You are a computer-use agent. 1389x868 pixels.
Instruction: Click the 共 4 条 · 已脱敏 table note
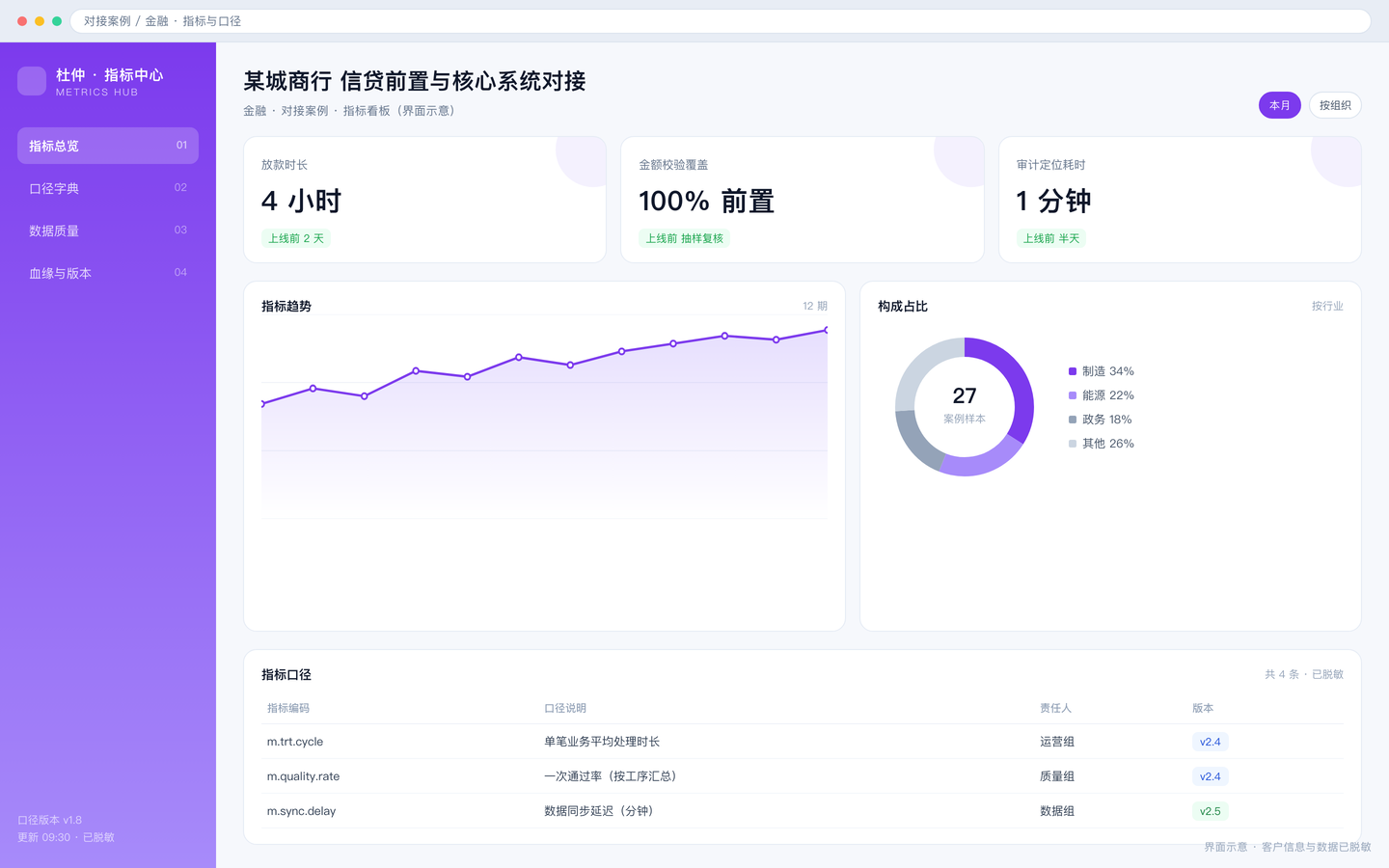pyautogui.click(x=1304, y=674)
